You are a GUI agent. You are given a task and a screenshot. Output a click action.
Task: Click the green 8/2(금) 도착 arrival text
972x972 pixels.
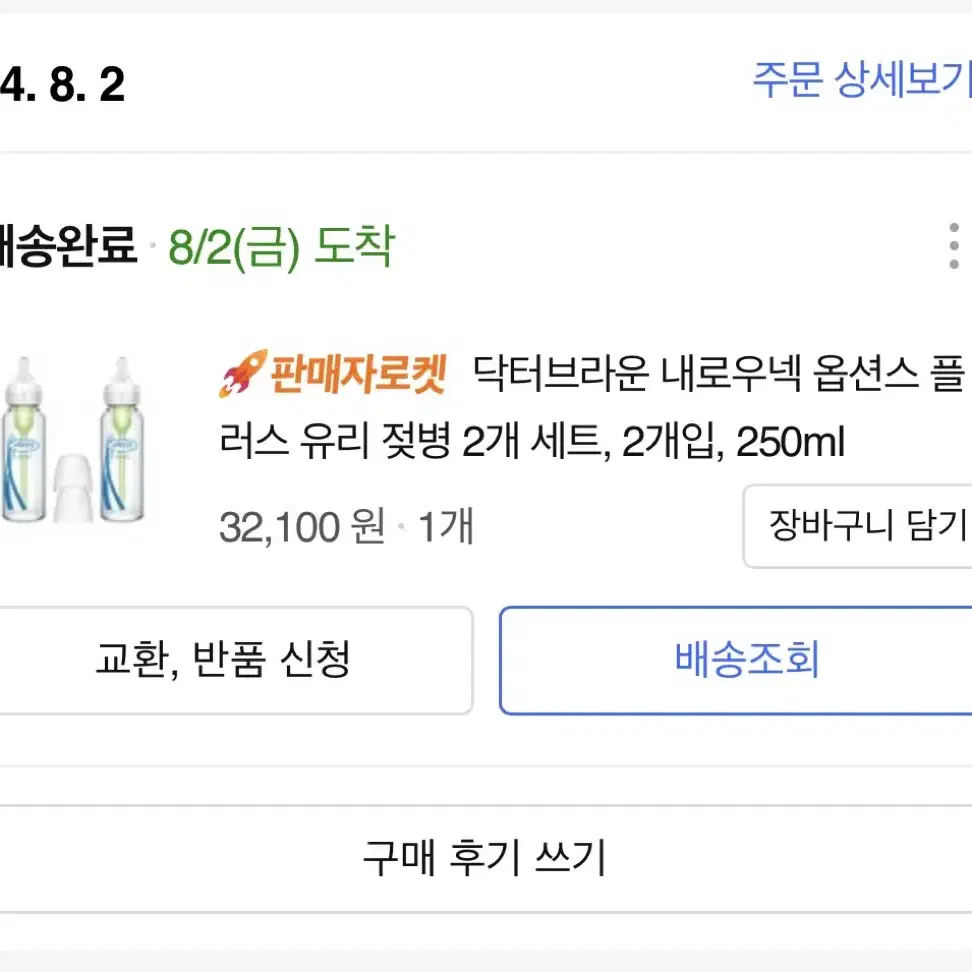point(281,247)
